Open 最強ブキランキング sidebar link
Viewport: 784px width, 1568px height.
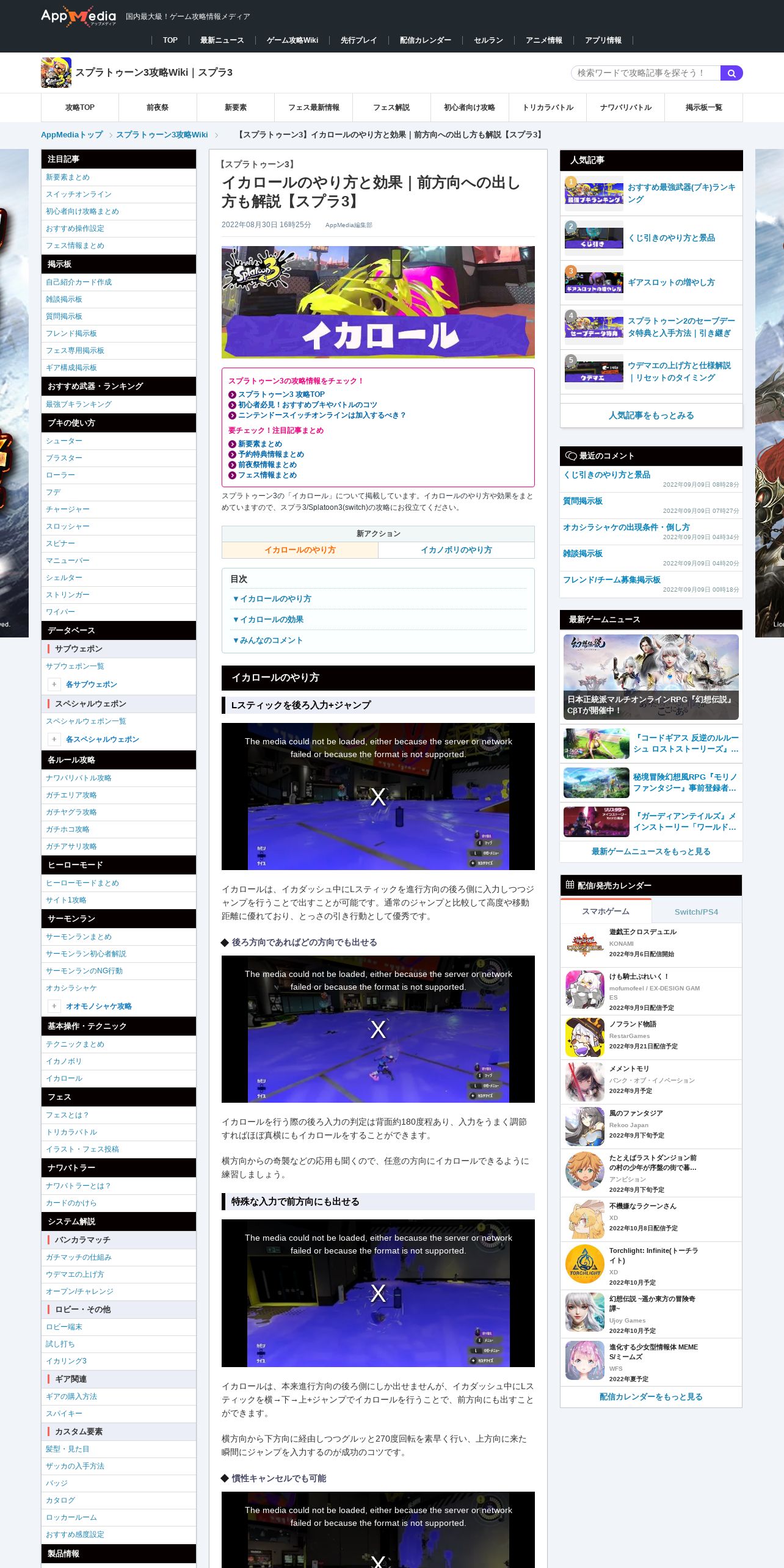[x=79, y=404]
